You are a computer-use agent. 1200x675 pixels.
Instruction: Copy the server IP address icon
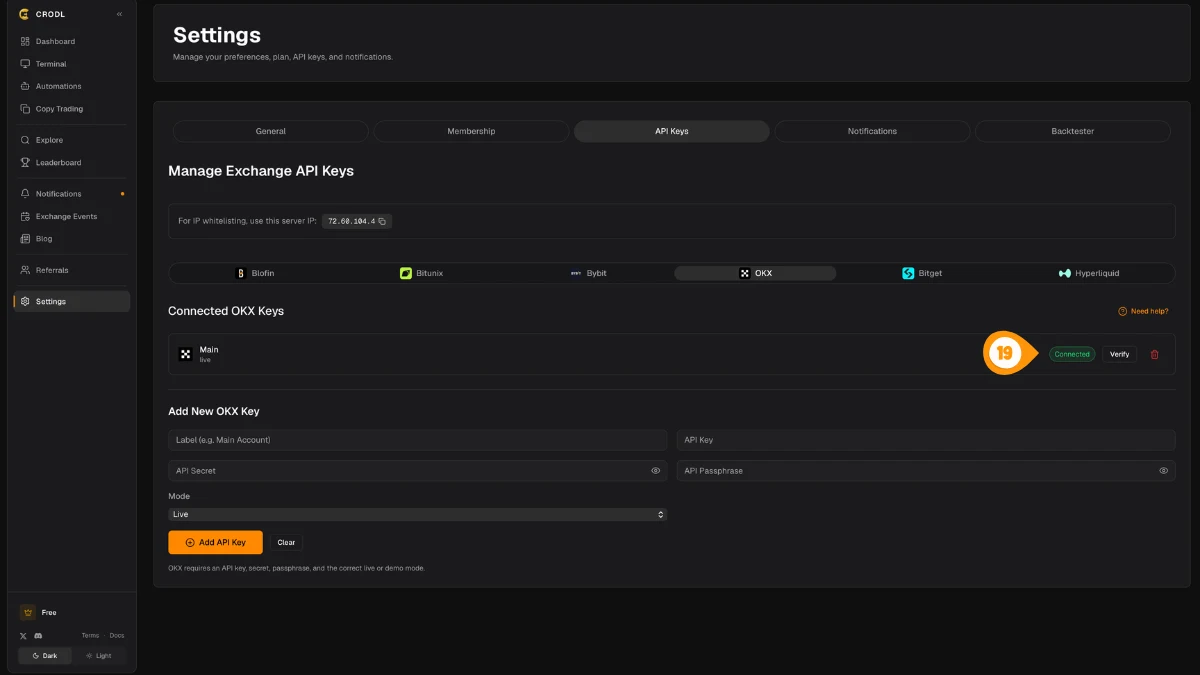coord(382,221)
